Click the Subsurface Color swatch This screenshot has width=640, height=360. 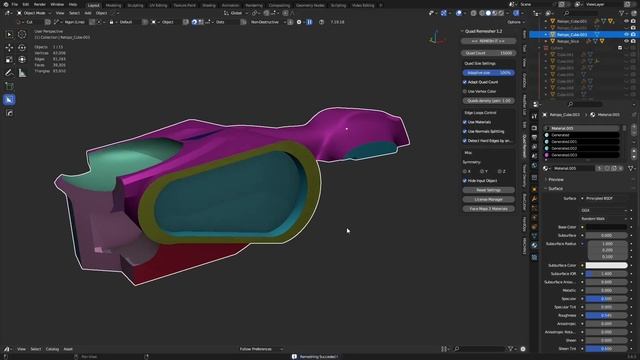coord(606,265)
